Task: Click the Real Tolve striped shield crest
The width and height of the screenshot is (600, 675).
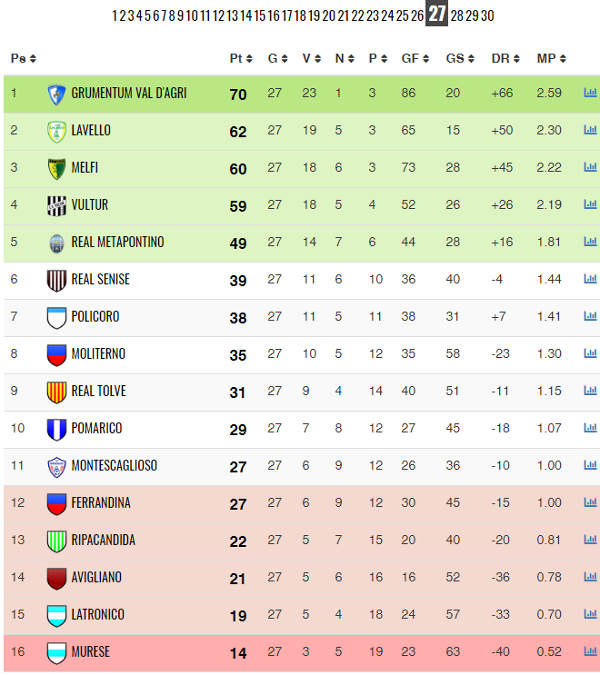Action: pos(56,392)
